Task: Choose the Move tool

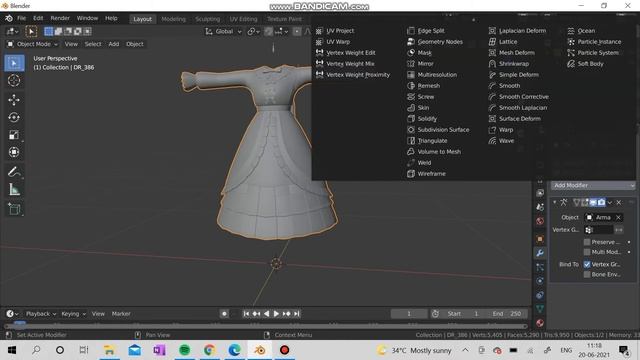Action: 14,100
